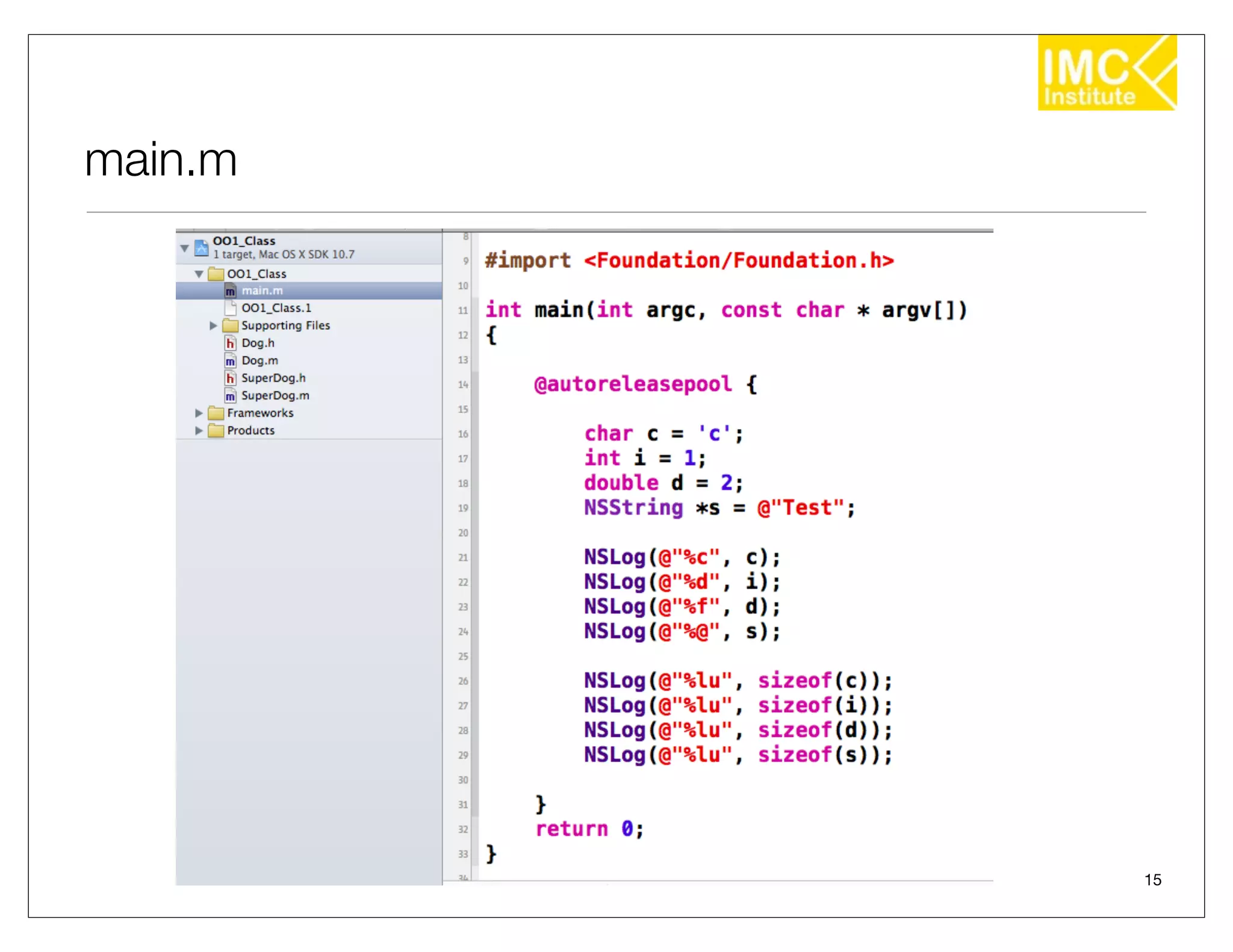Open the OO1_Class.1 file
The image size is (1233, 952).
(x=276, y=308)
